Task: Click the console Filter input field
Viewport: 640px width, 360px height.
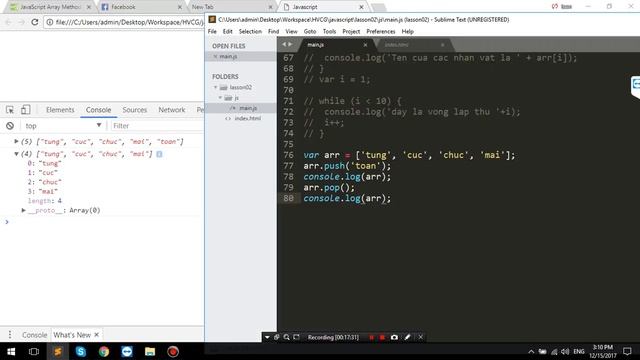Action: click(157, 126)
